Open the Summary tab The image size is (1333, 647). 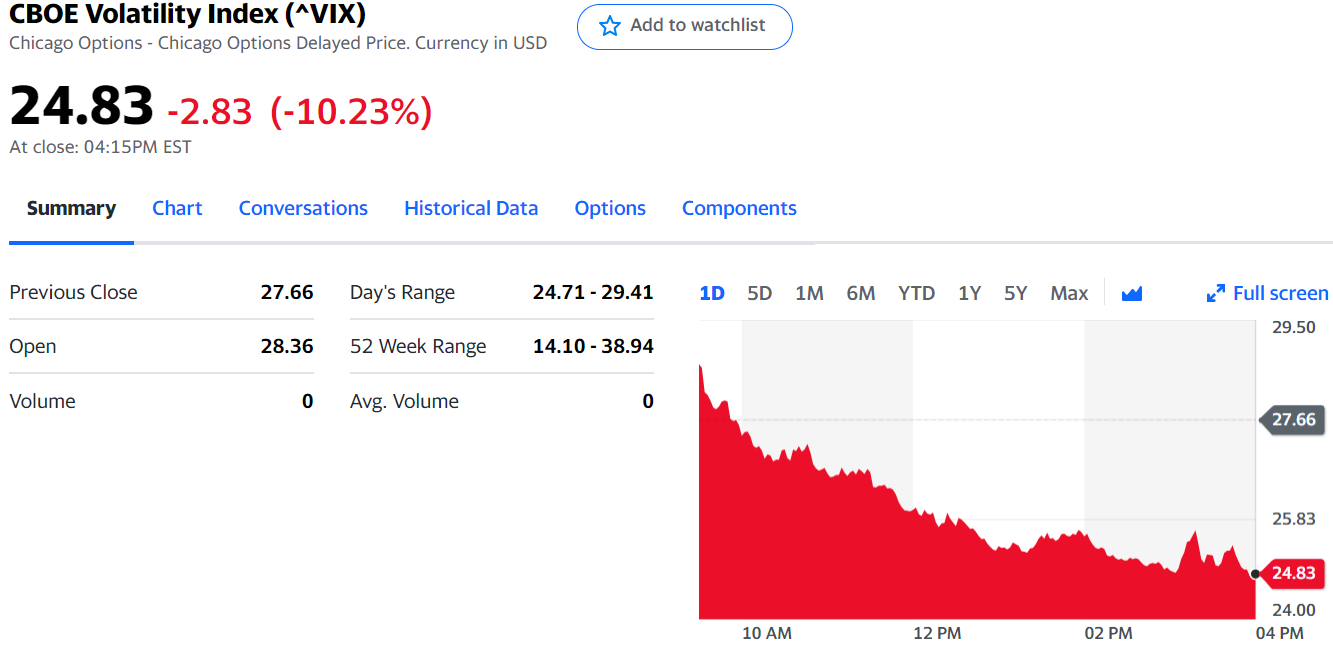pyautogui.click(x=71, y=208)
